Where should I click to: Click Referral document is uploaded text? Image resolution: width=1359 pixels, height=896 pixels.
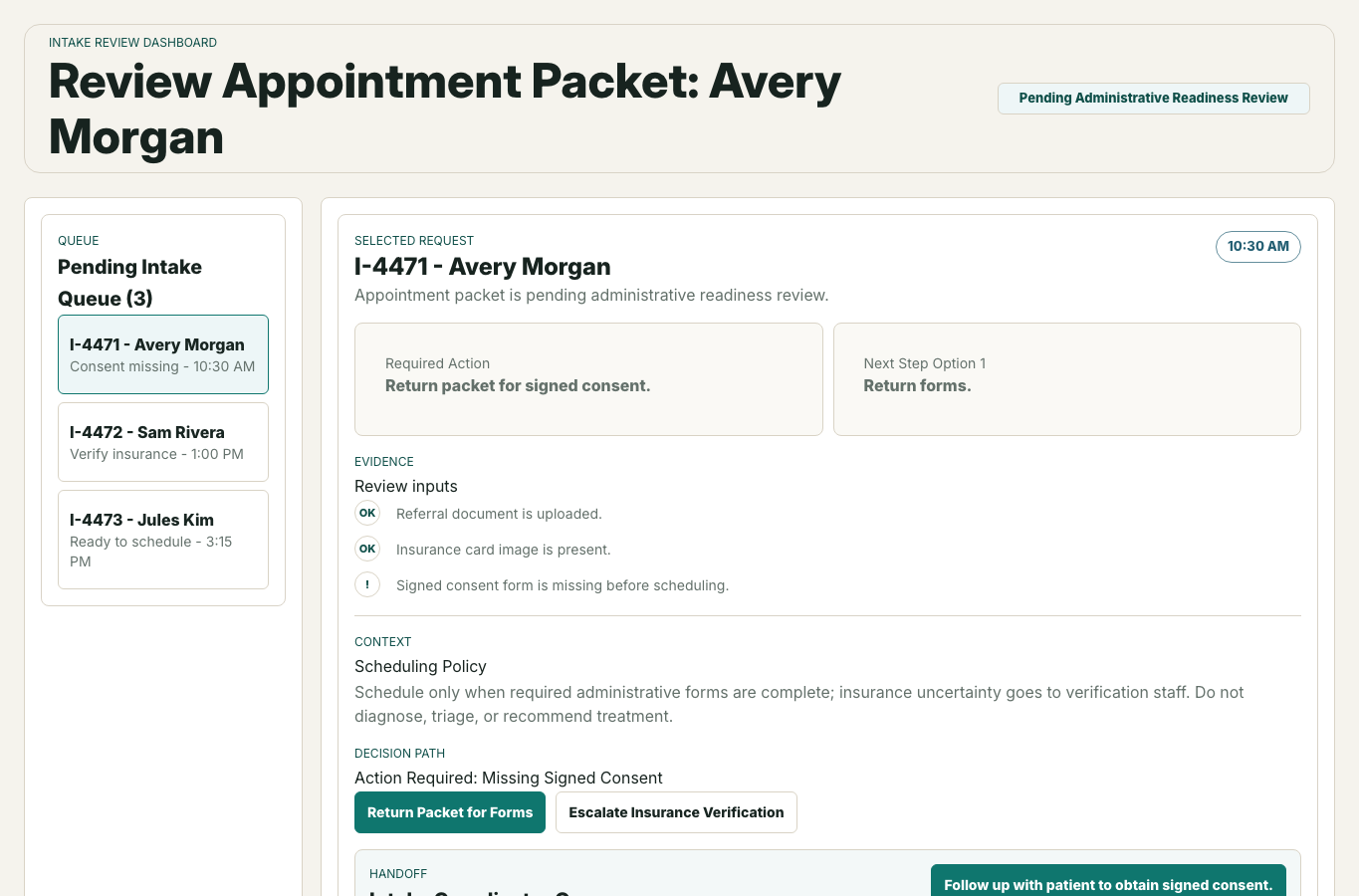point(499,514)
